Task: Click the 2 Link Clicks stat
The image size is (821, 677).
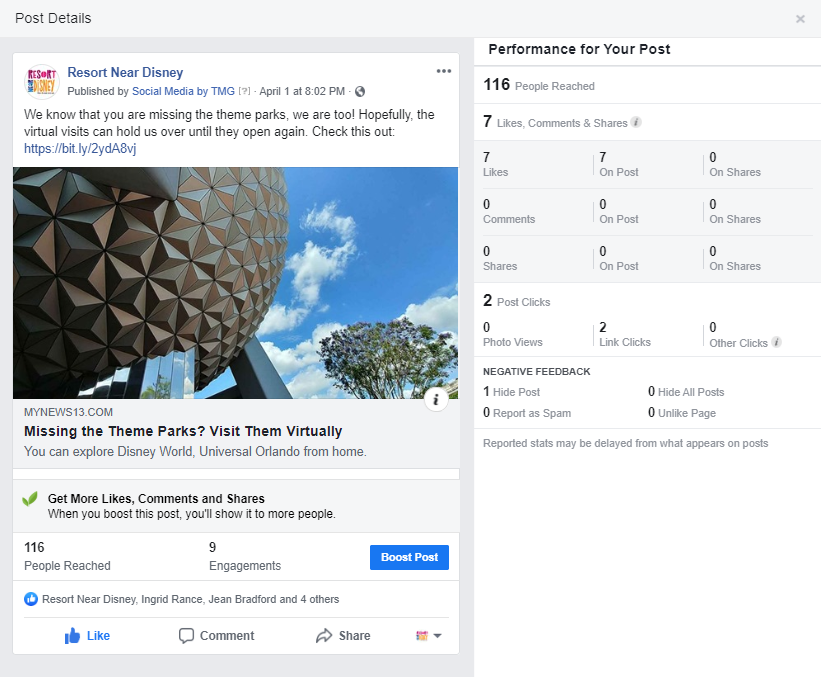Action: coord(625,334)
